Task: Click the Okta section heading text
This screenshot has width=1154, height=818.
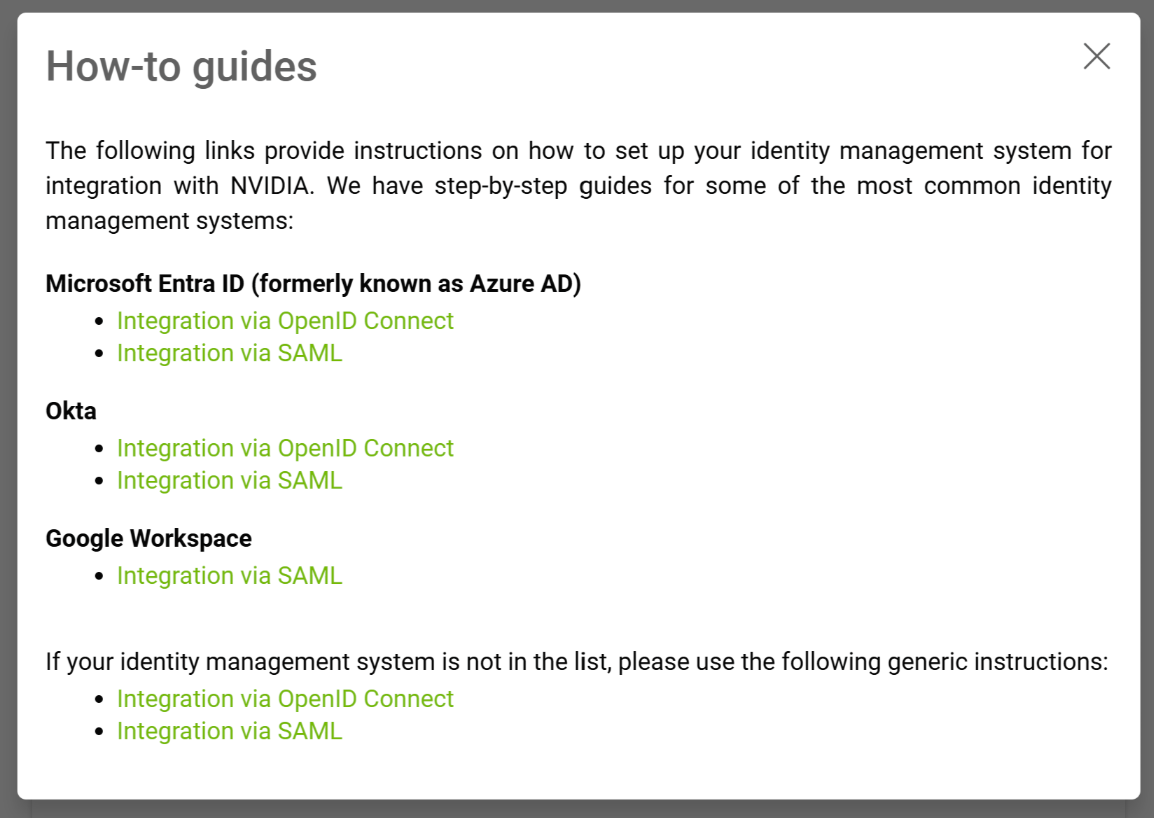Action: coord(70,410)
